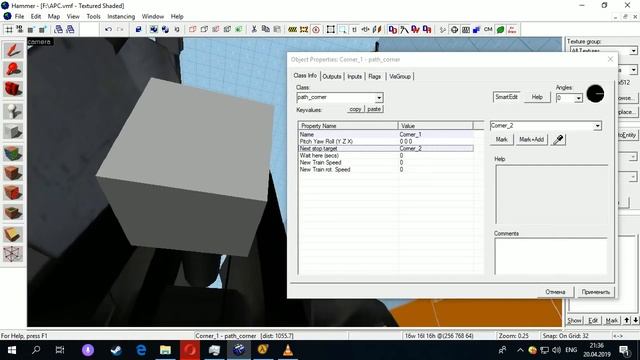Open File Explorer from the taskbar

coord(165,350)
